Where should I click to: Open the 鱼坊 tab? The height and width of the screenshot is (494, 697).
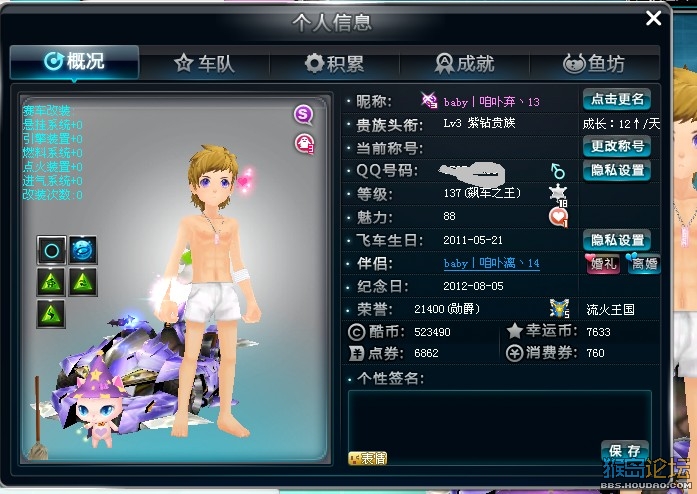click(594, 64)
